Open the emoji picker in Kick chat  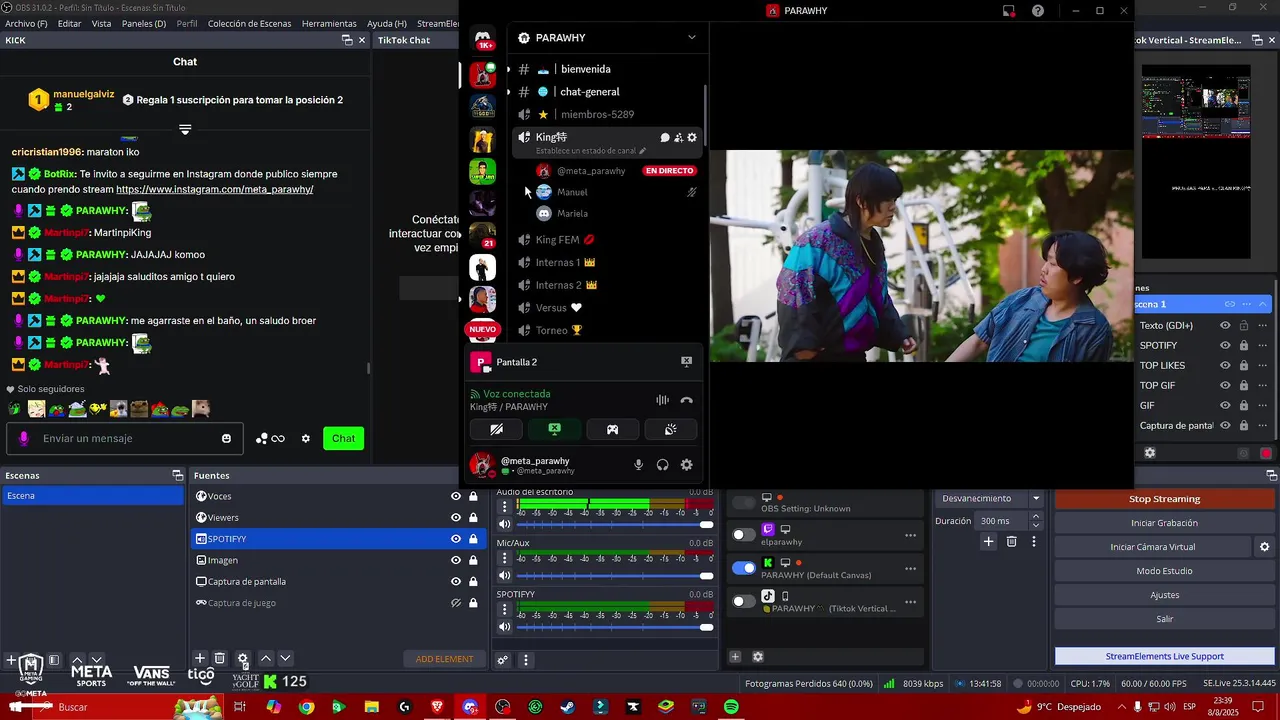[227, 438]
